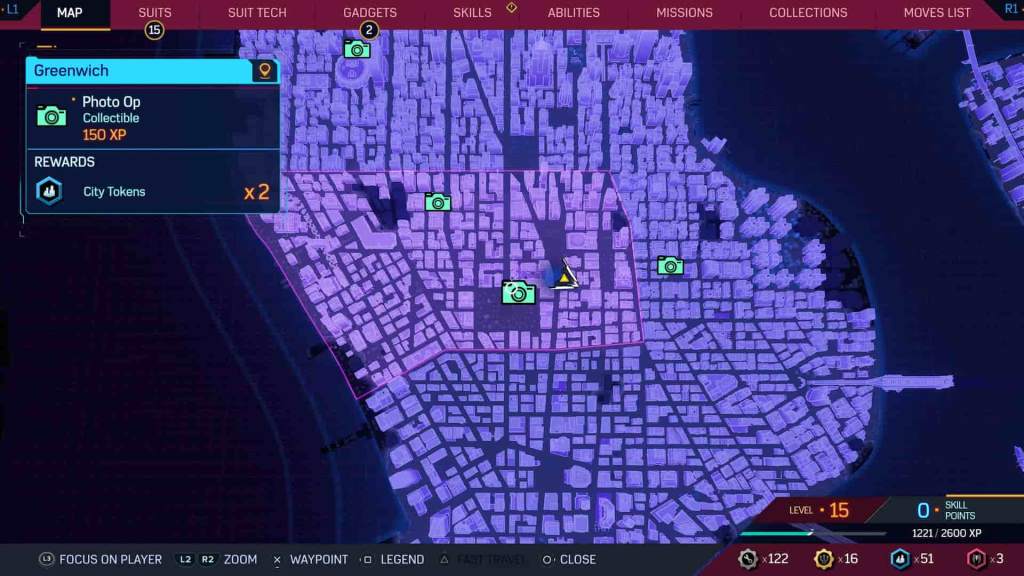Open the map Legend
Screen dimensions: 1024x576
[396, 559]
